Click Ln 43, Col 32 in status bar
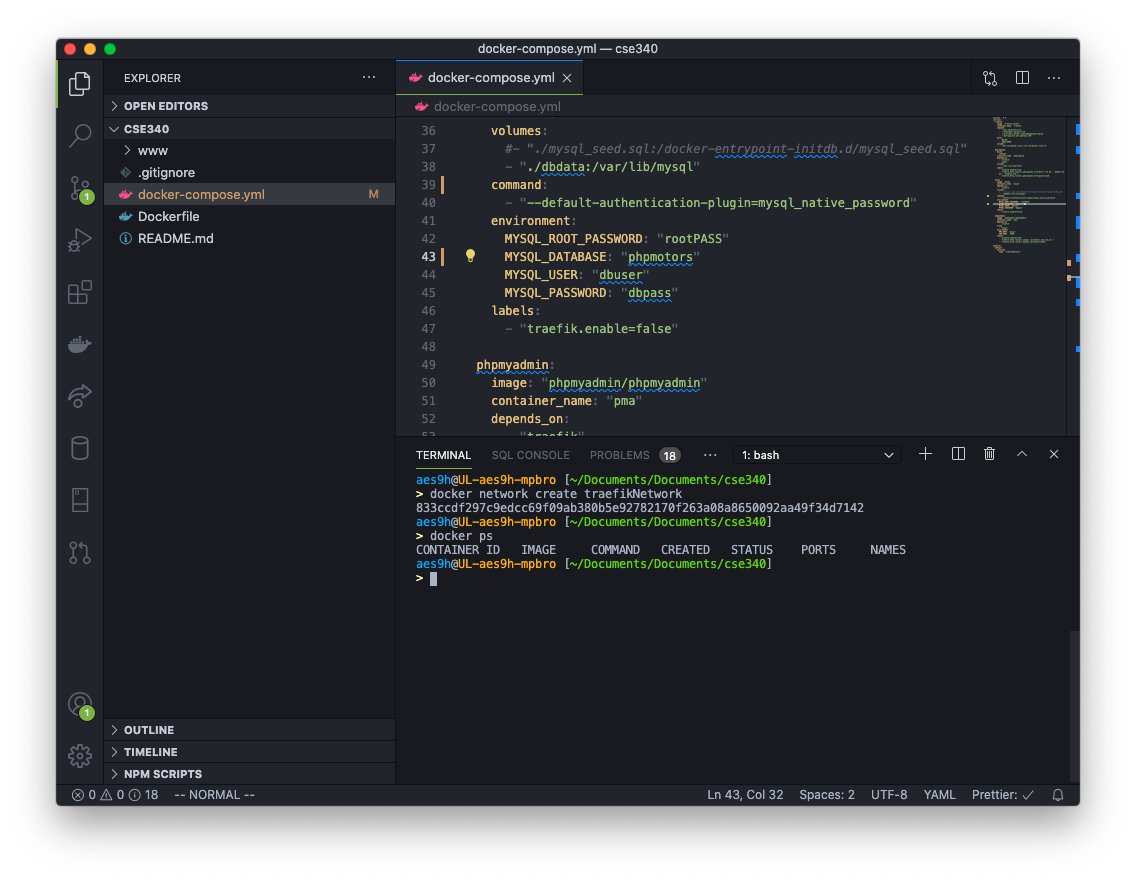Screen dimensions: 1136x880 pyautogui.click(x=745, y=794)
